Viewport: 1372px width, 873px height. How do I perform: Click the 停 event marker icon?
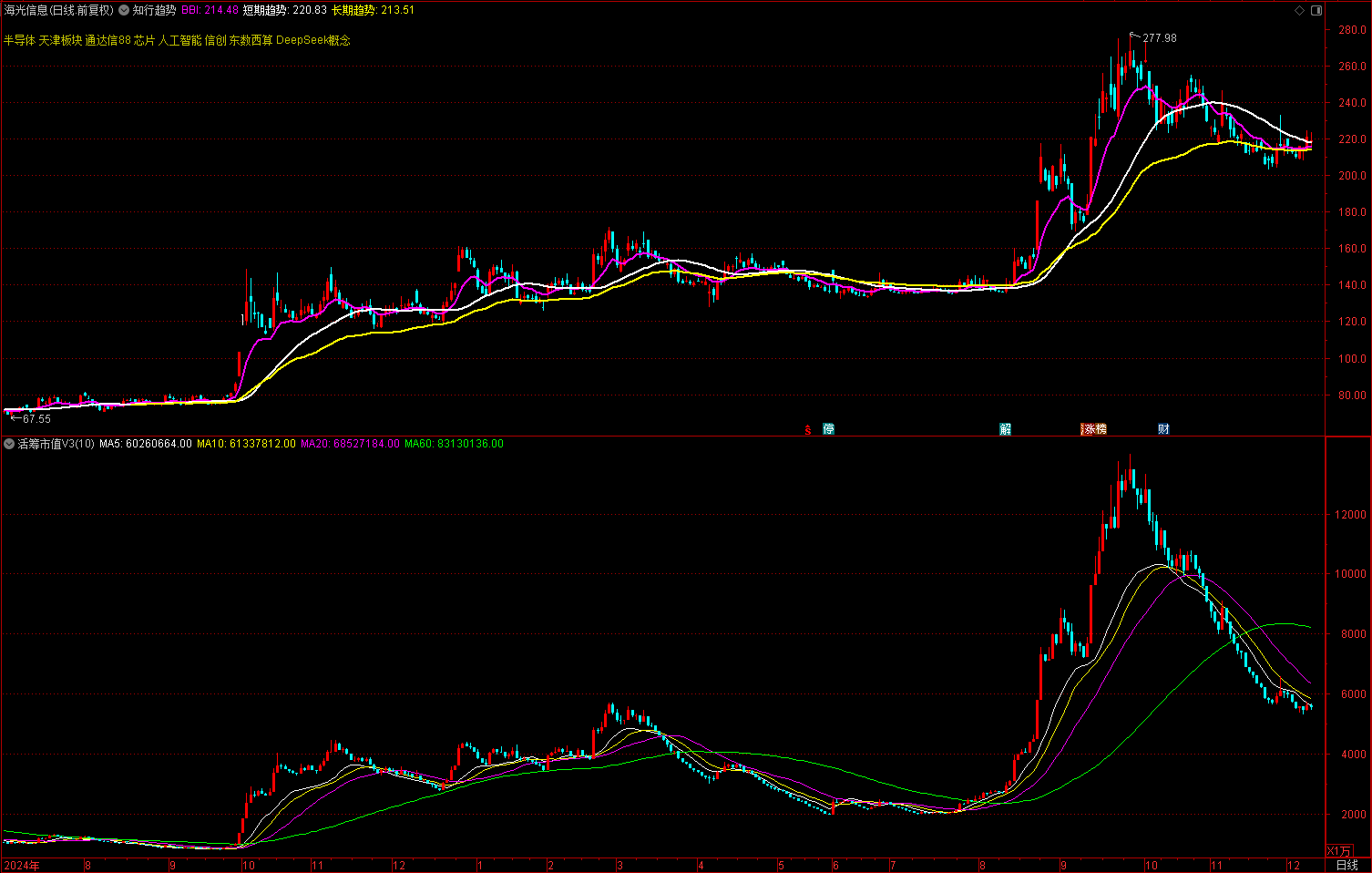click(x=828, y=429)
